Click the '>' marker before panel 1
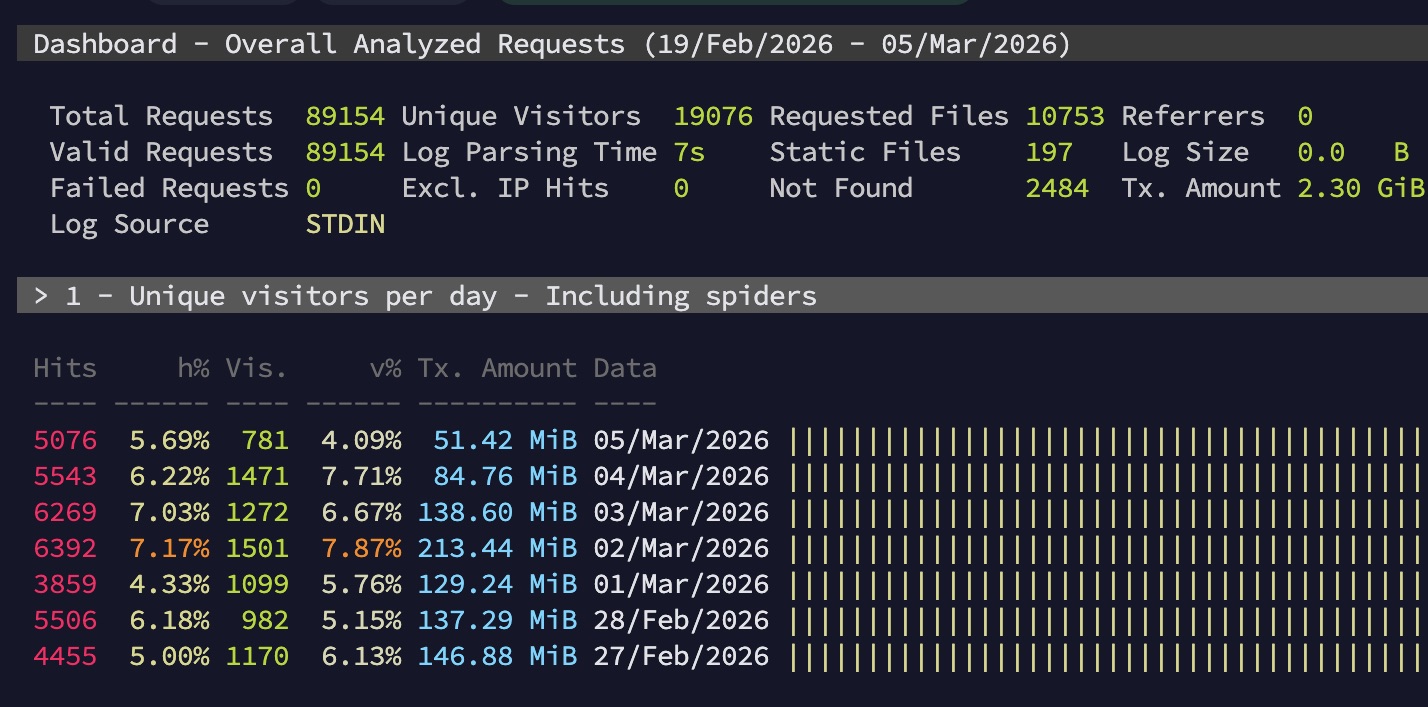This screenshot has width=1428, height=707. click(41, 297)
